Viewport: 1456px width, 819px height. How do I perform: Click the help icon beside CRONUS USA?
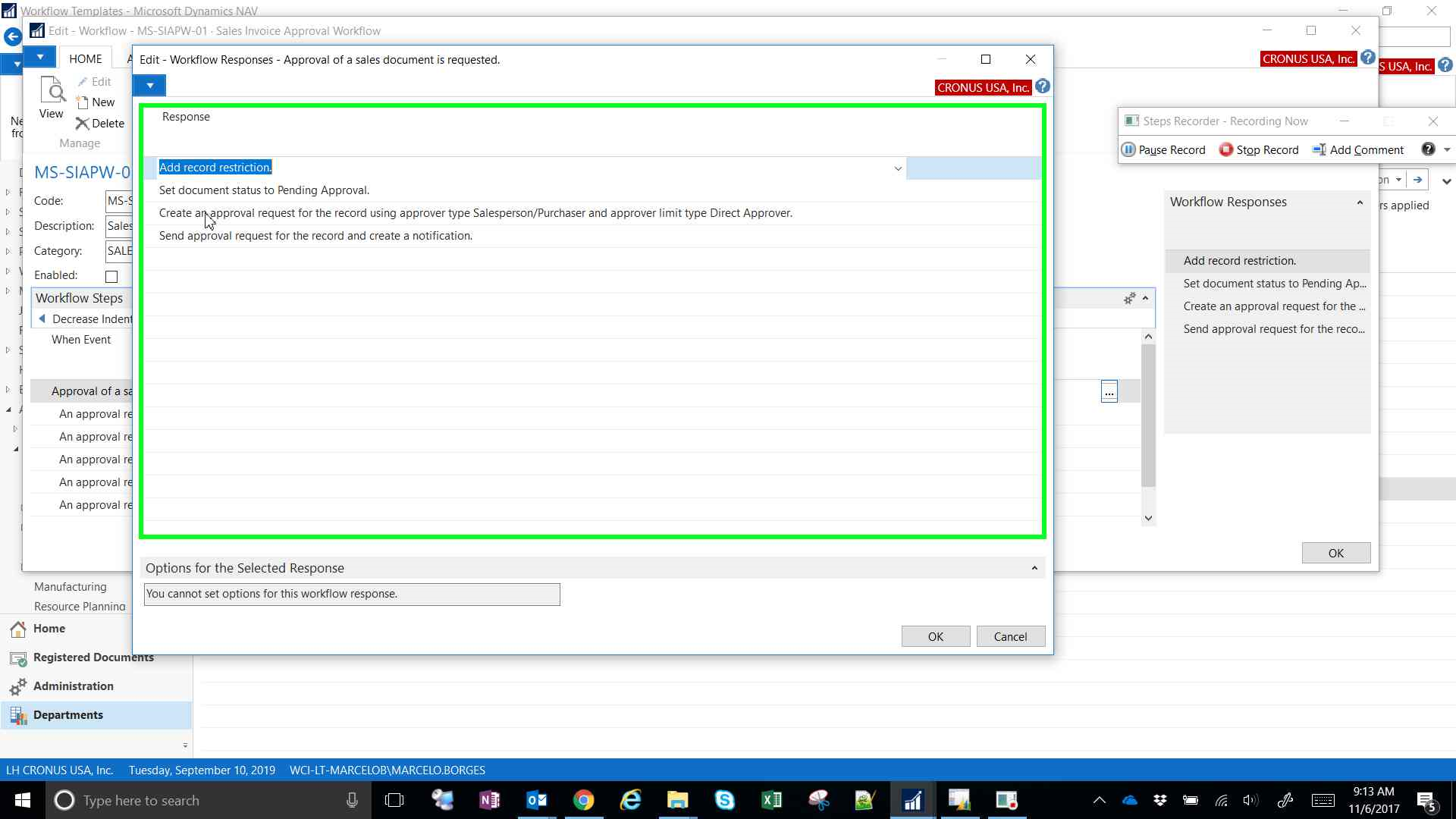[1042, 87]
